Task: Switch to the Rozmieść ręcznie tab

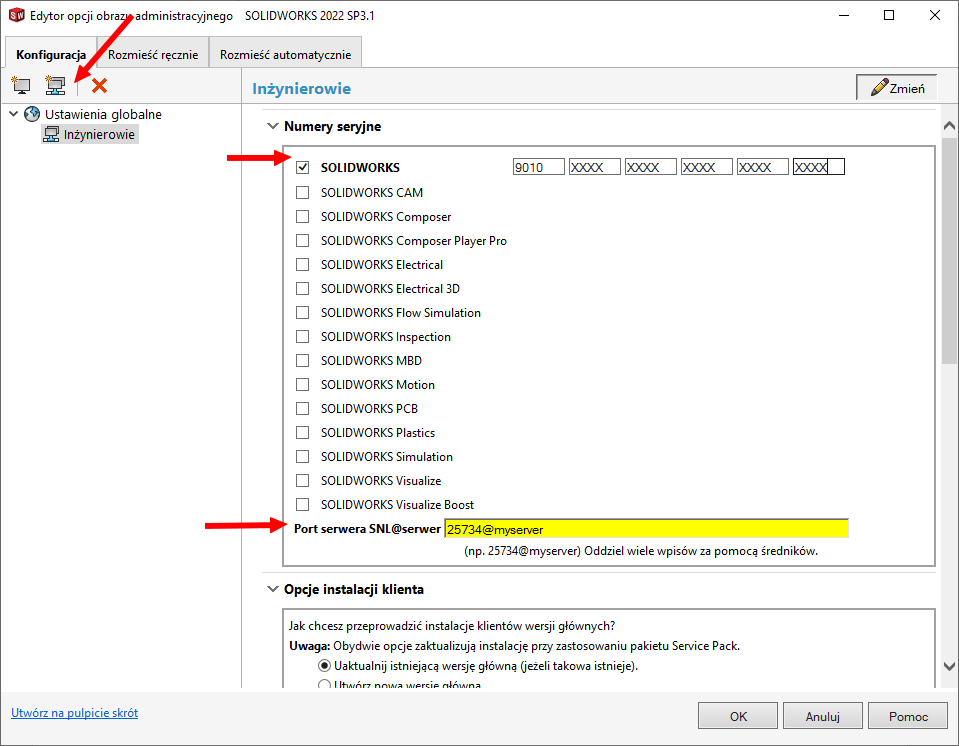Action: (x=153, y=55)
